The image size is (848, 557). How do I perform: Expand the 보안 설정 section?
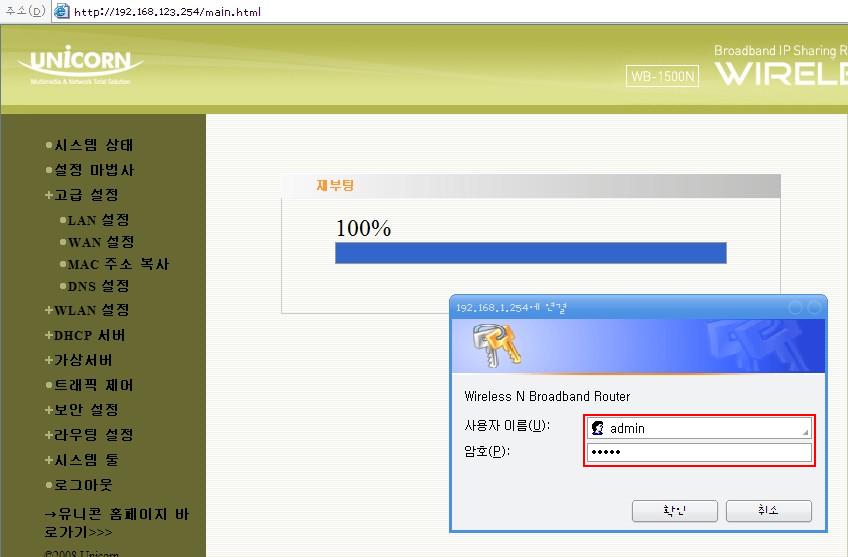[82, 410]
